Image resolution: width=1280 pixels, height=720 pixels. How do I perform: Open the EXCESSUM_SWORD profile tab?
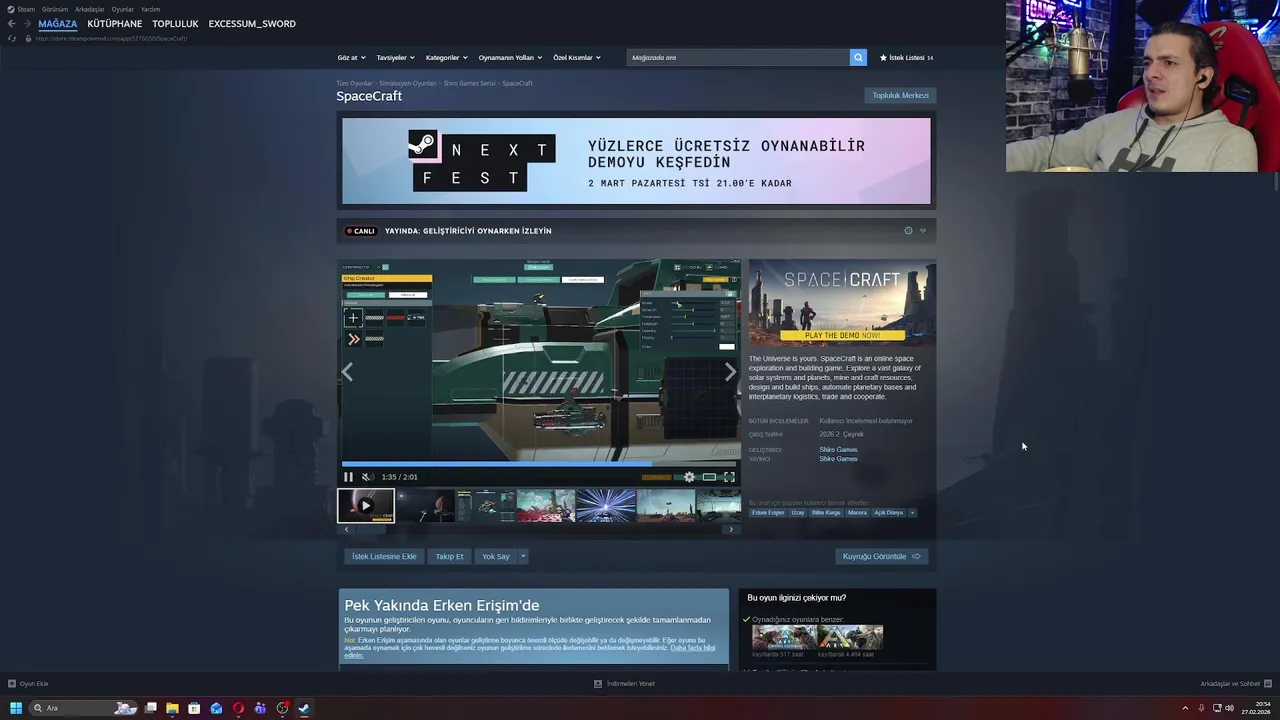(x=252, y=23)
